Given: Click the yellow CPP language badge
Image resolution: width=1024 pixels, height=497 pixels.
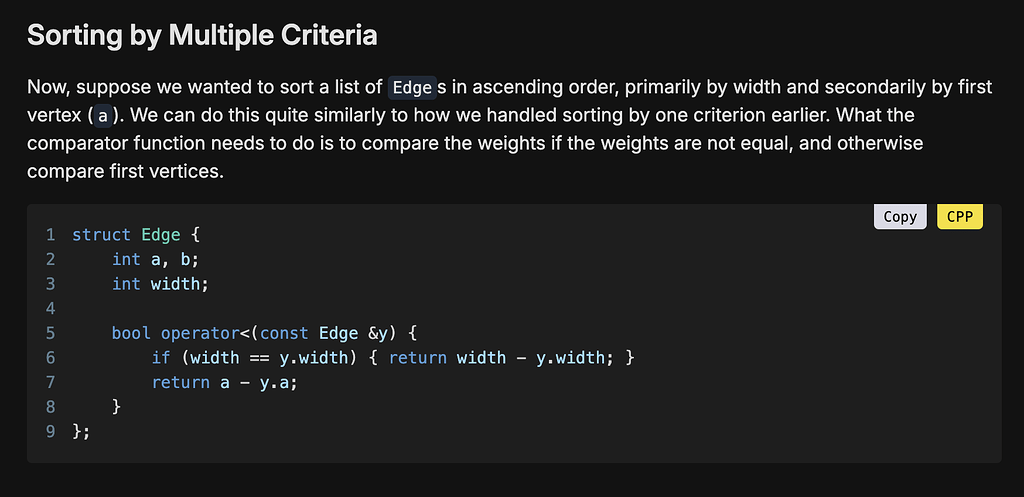Looking at the screenshot, I should pyautogui.click(x=960, y=216).
